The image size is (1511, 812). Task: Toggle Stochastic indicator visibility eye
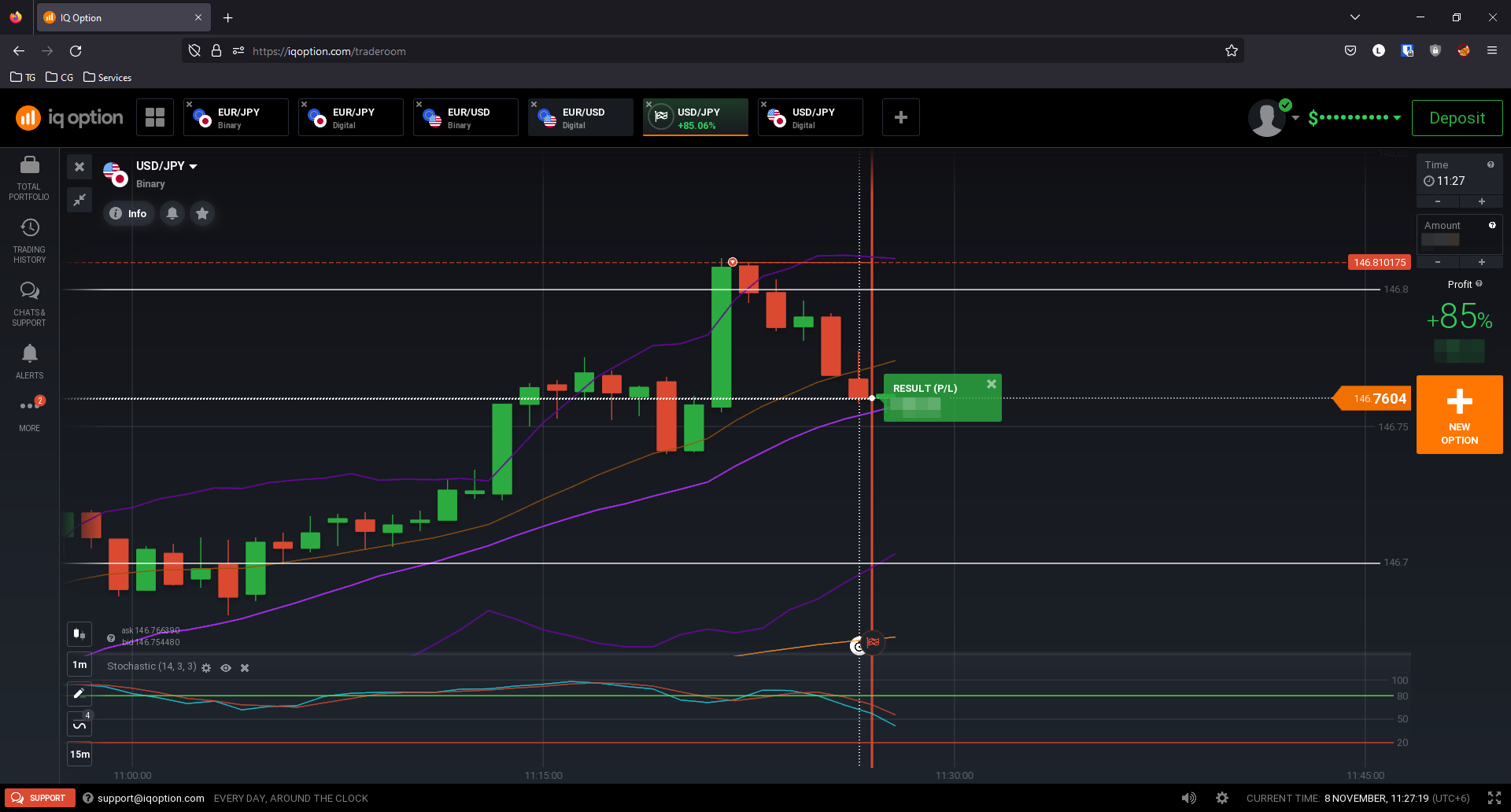(x=226, y=667)
